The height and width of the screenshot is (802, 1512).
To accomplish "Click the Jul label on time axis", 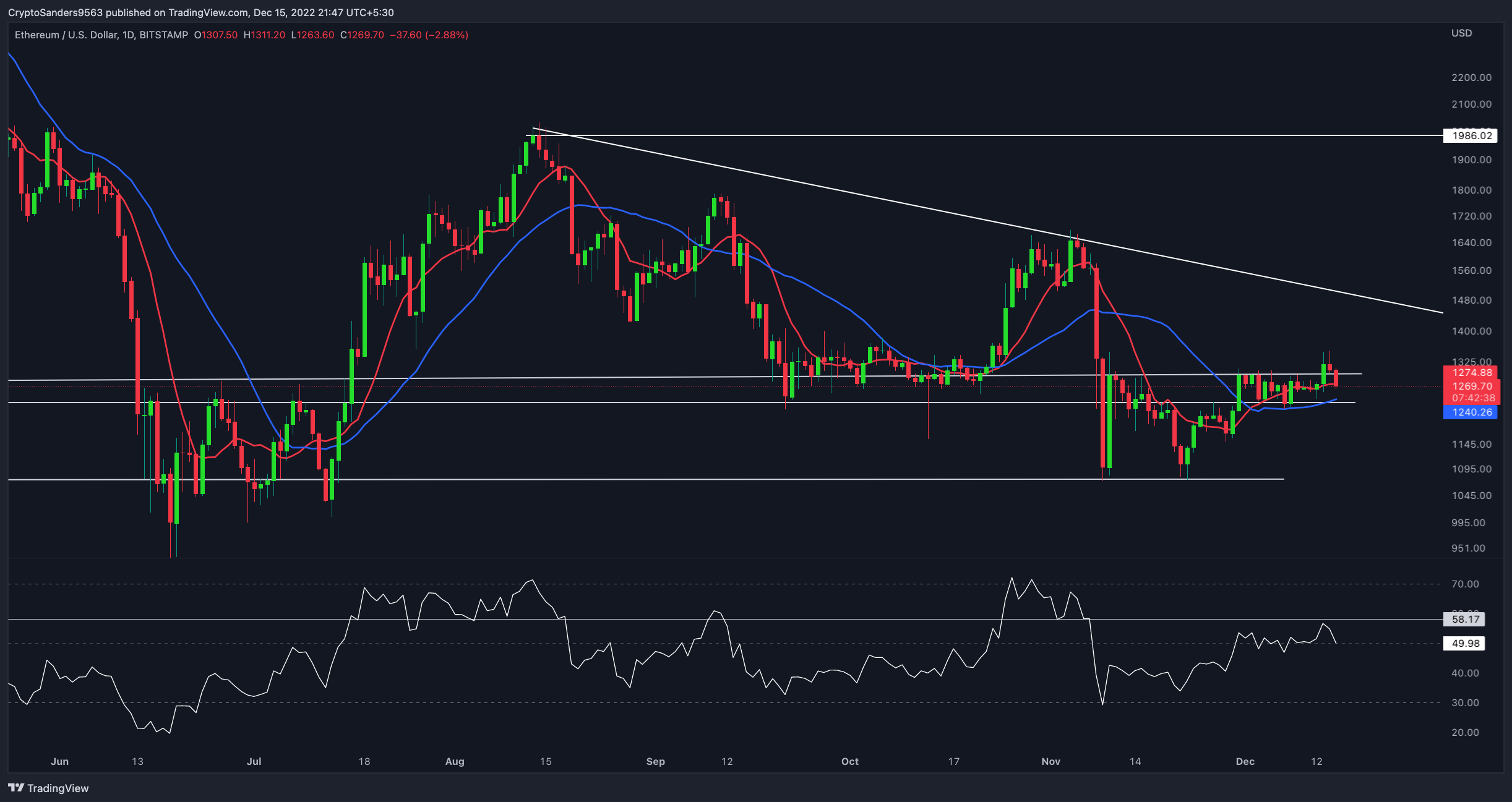I will pos(254,761).
